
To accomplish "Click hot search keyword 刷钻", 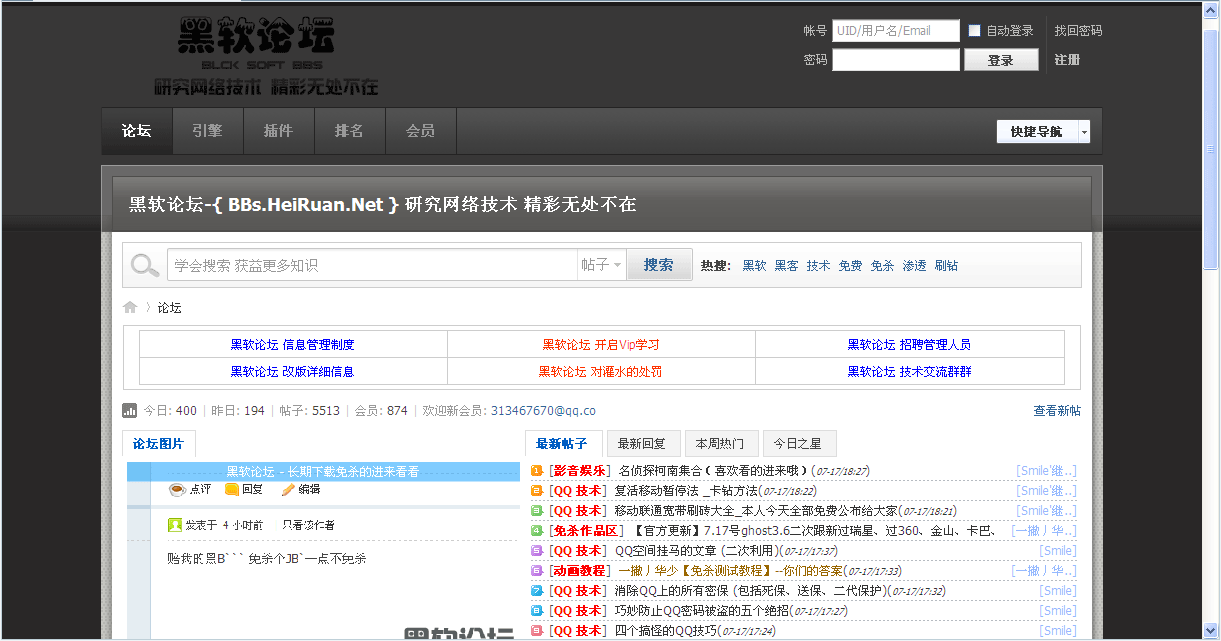I will [946, 266].
